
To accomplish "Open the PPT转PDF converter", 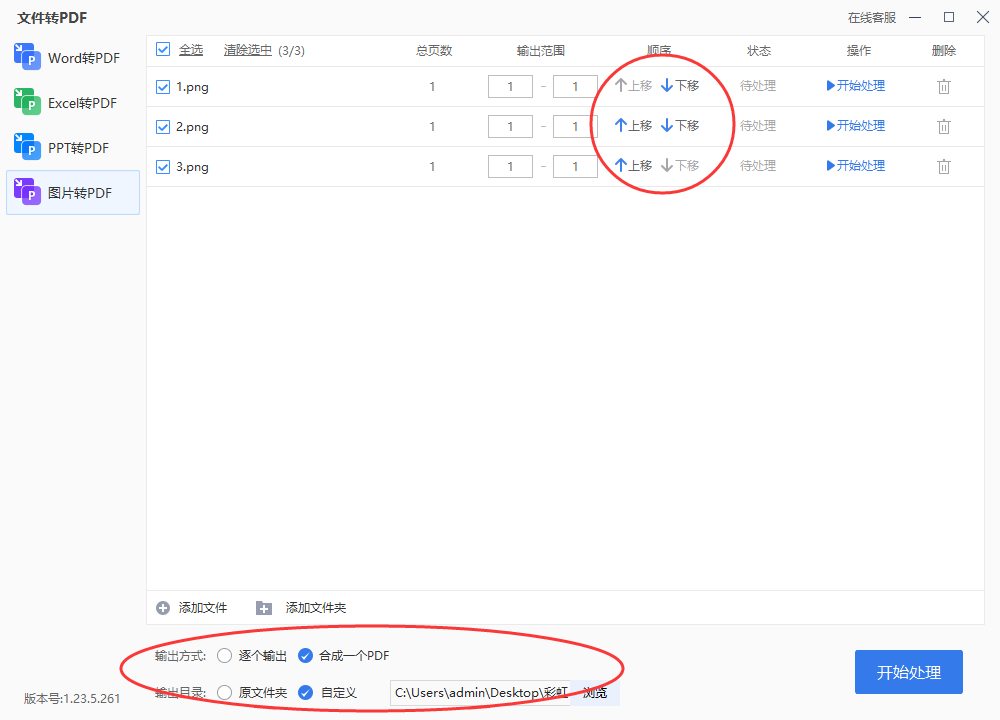I will (x=73, y=148).
